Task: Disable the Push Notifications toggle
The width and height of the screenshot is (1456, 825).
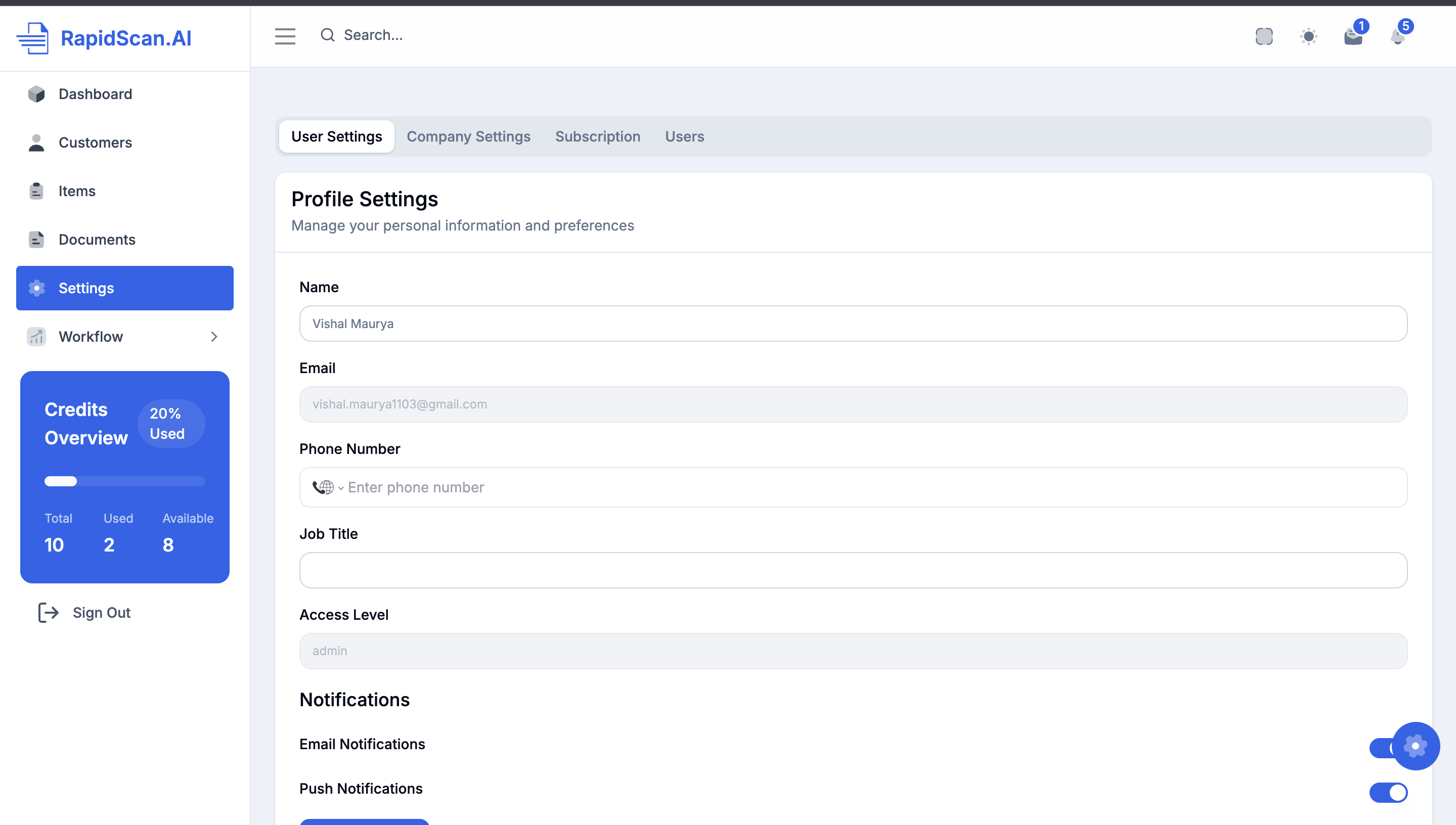Action: 1388,792
